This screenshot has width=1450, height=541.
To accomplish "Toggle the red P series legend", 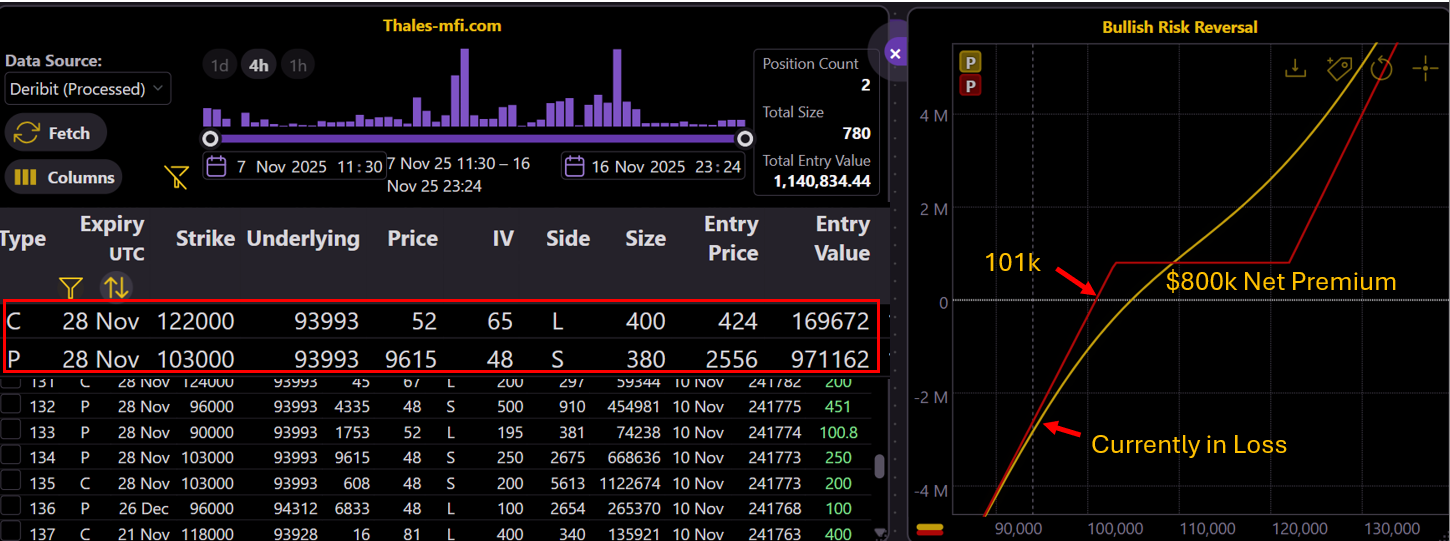I will [969, 86].
